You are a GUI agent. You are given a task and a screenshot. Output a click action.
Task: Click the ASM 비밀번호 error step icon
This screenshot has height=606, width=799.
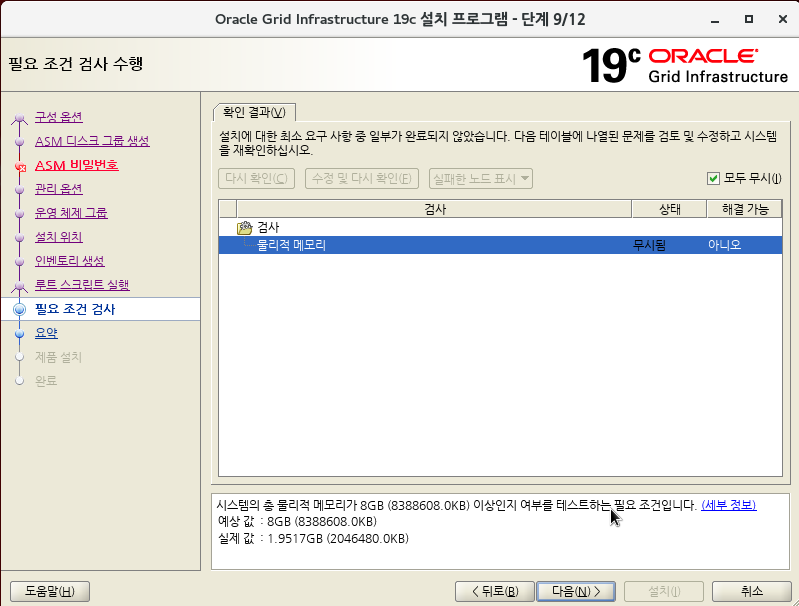[x=20, y=166]
